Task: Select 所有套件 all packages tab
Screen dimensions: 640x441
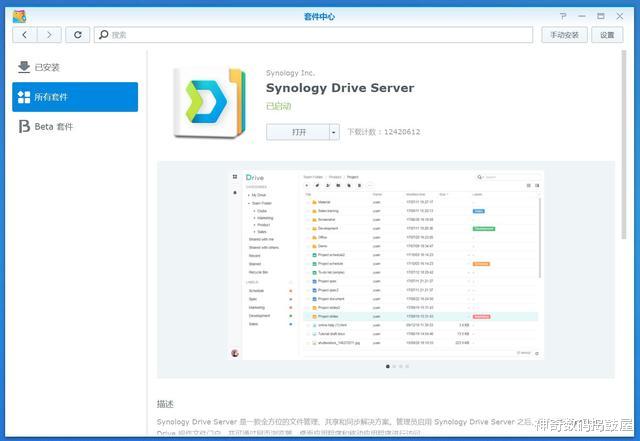Action: pos(75,97)
